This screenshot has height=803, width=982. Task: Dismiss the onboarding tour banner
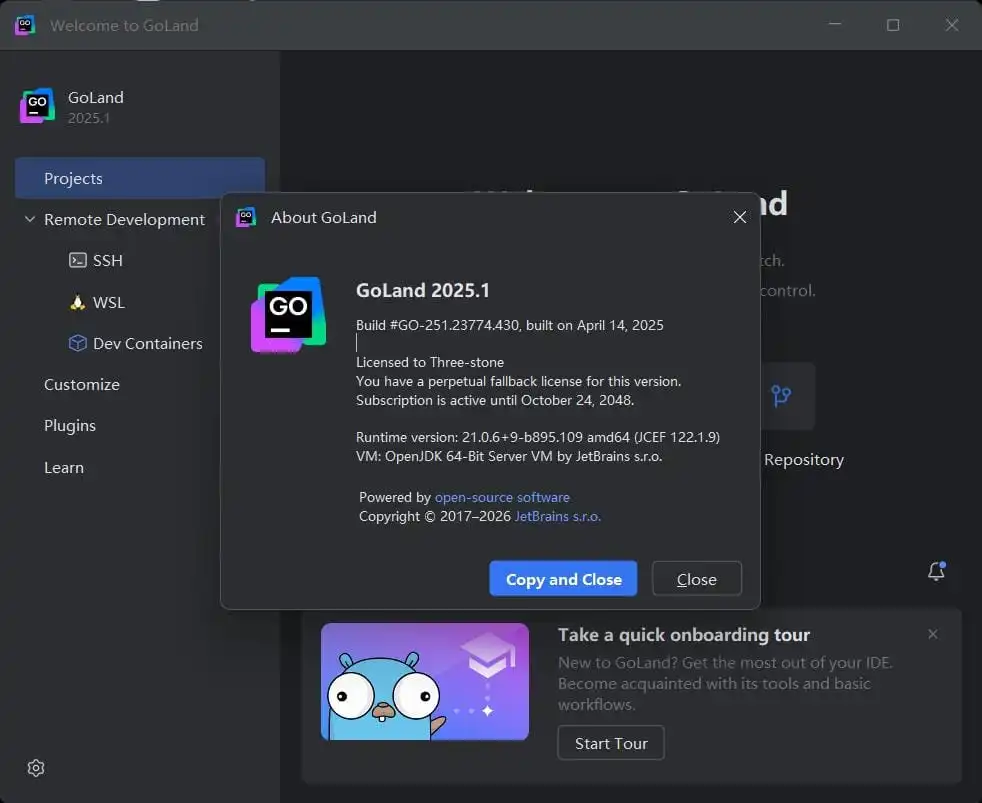[933, 634]
